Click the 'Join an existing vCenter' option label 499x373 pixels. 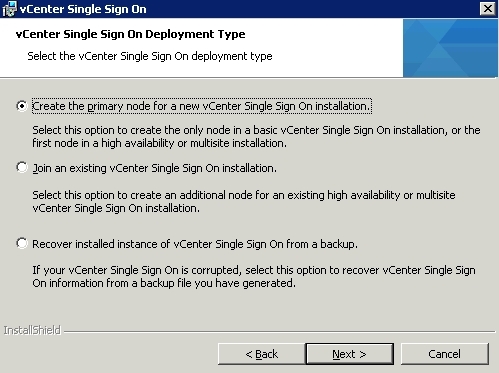coord(154,168)
